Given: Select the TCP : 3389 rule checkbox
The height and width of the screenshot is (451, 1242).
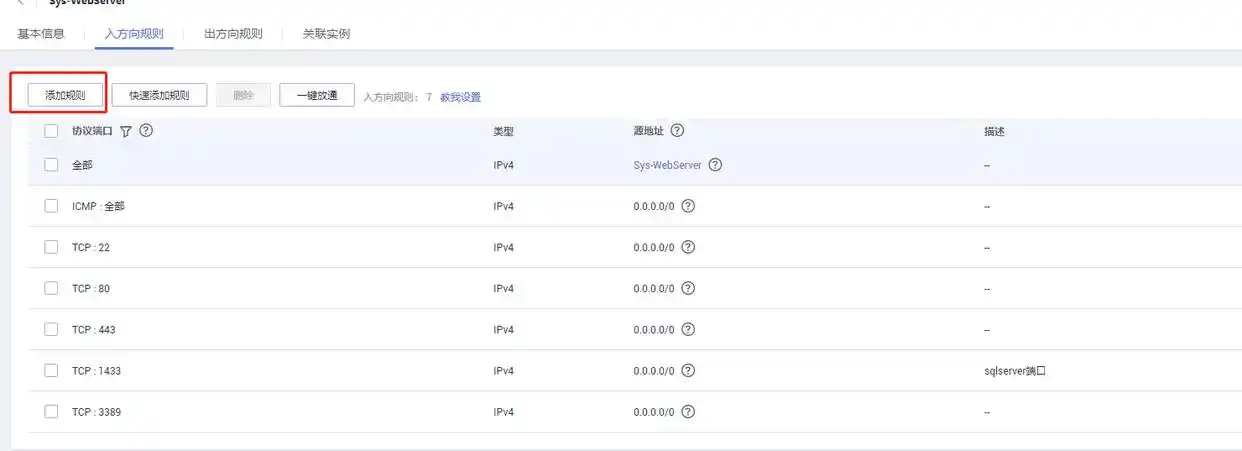Looking at the screenshot, I should coord(51,411).
